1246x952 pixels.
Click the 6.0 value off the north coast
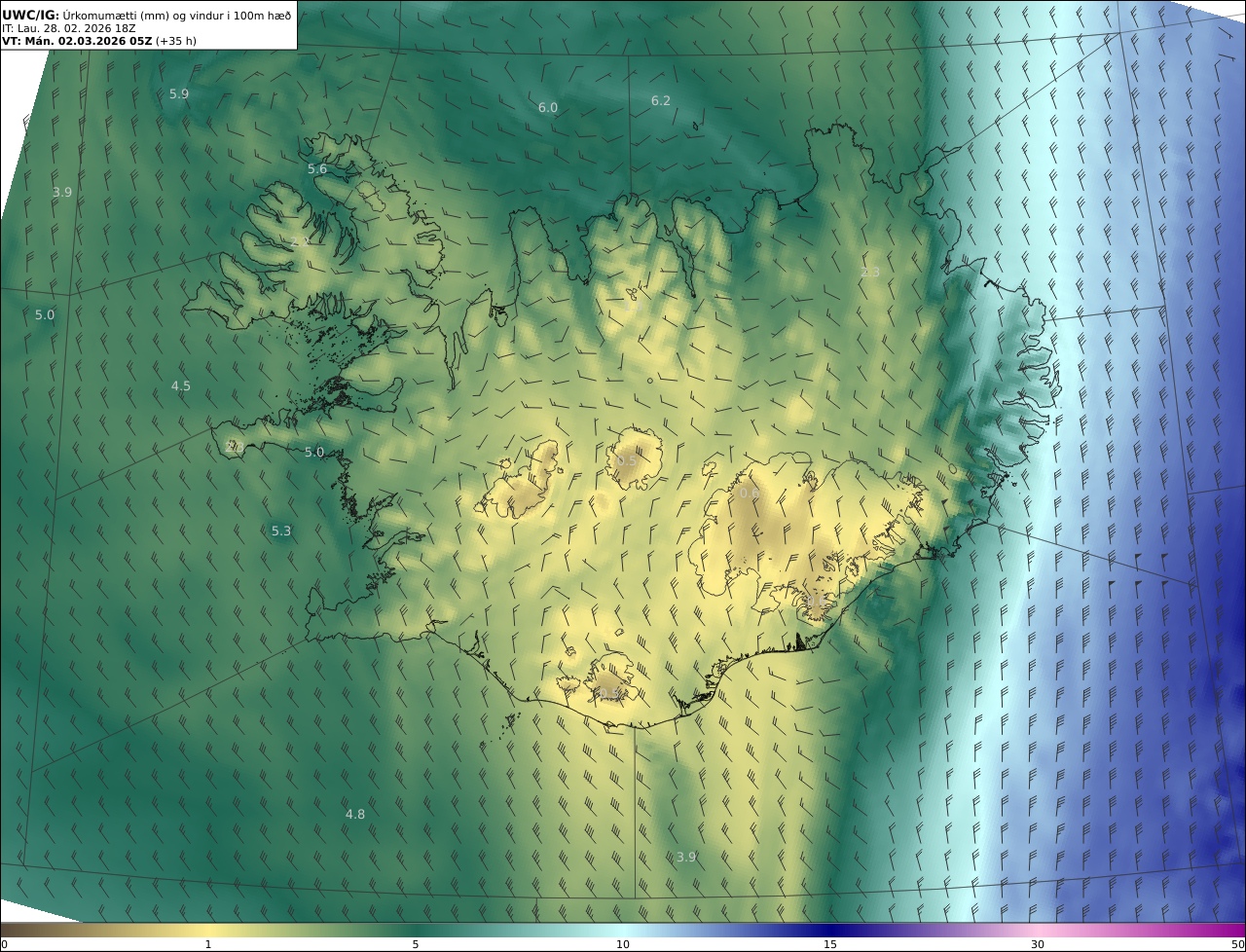point(548,108)
